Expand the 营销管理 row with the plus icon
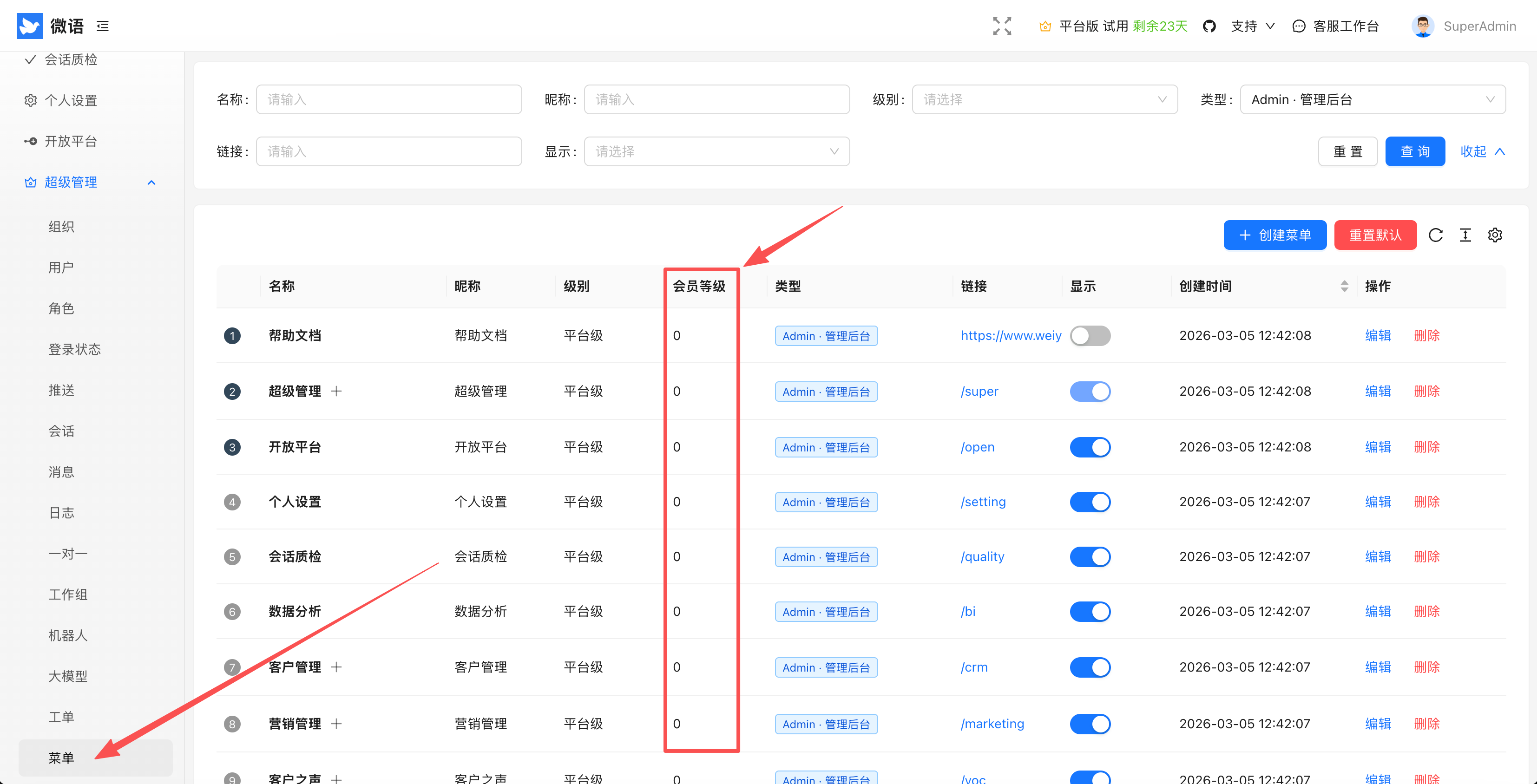1537x784 pixels. 336,723
